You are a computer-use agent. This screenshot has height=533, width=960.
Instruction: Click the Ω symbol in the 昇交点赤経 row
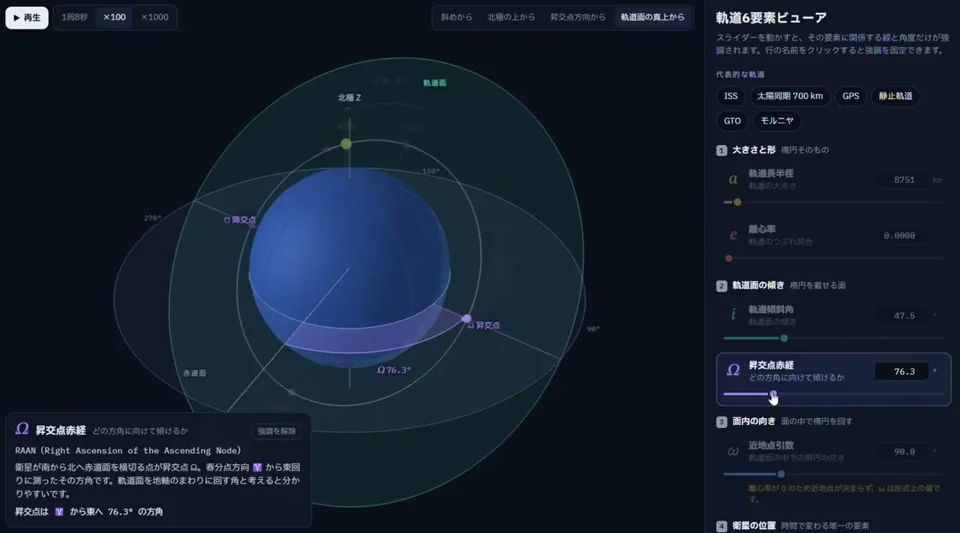pyautogui.click(x=733, y=370)
